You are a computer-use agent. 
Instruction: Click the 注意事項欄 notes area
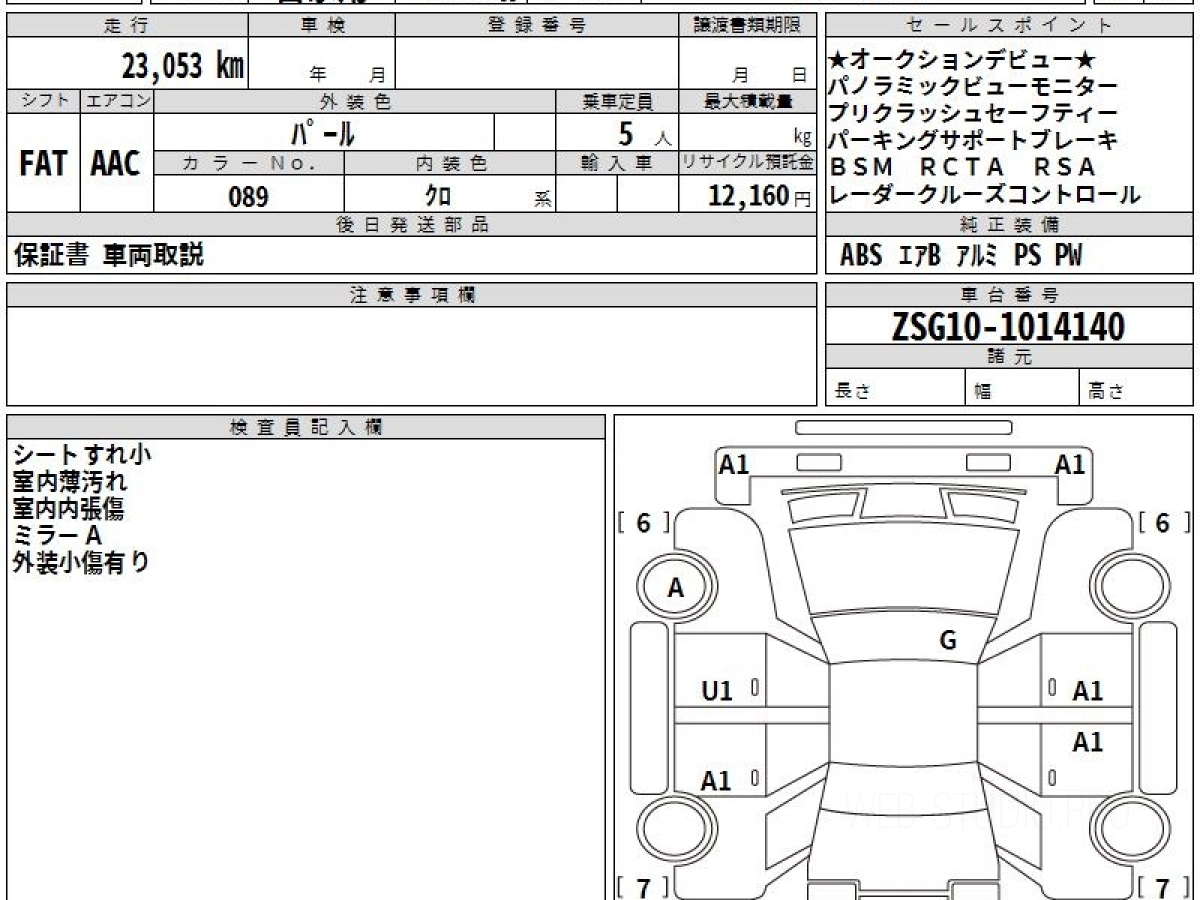click(412, 356)
